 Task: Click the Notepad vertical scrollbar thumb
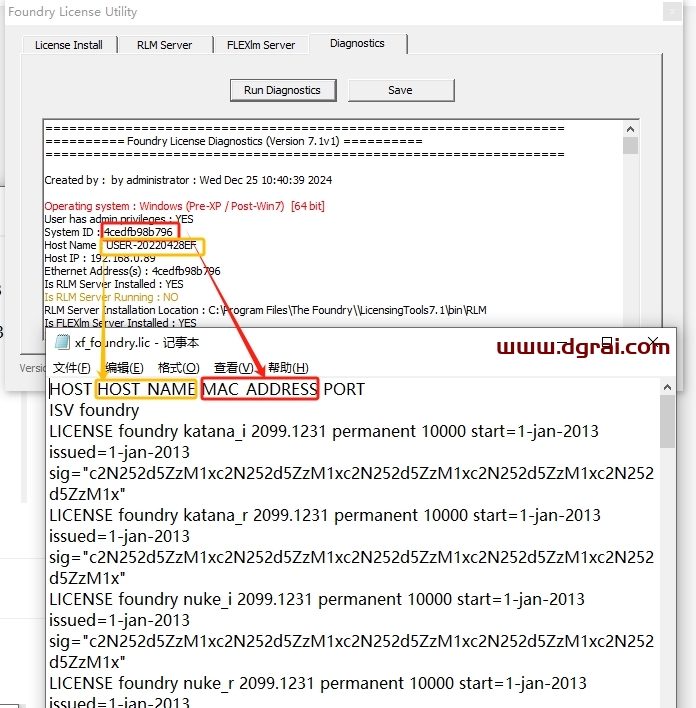667,421
